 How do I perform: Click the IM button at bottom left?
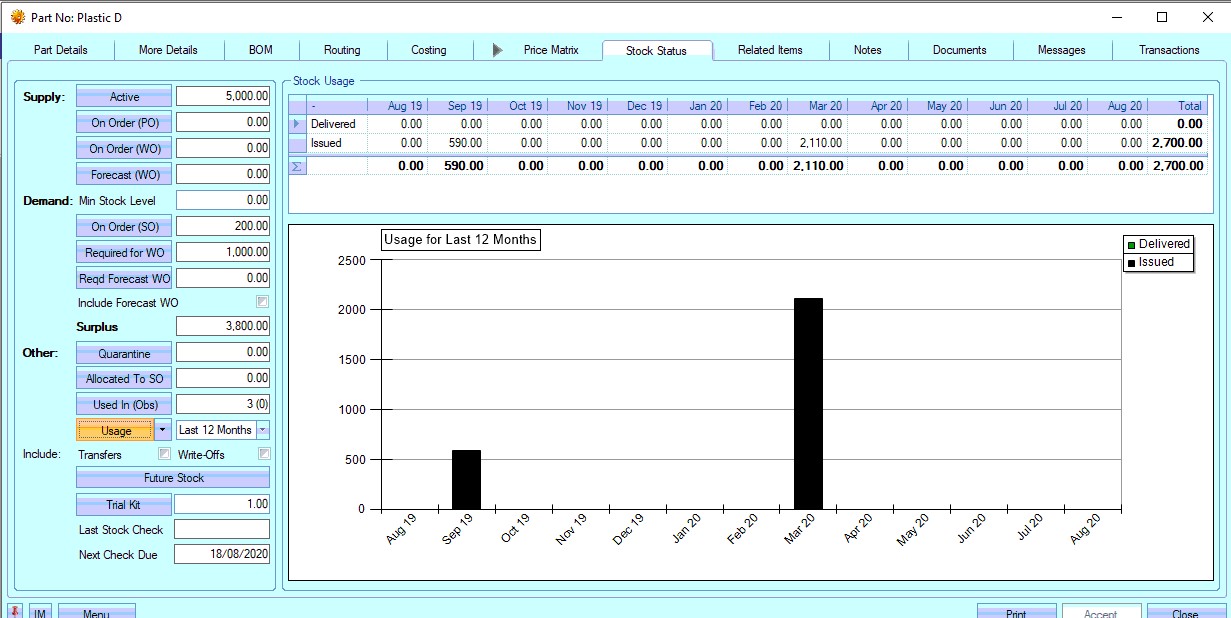40,612
